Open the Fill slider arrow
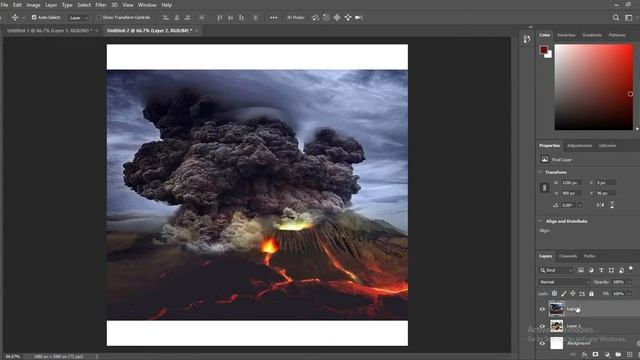Screen dimensions: 640x360 tap(629, 293)
